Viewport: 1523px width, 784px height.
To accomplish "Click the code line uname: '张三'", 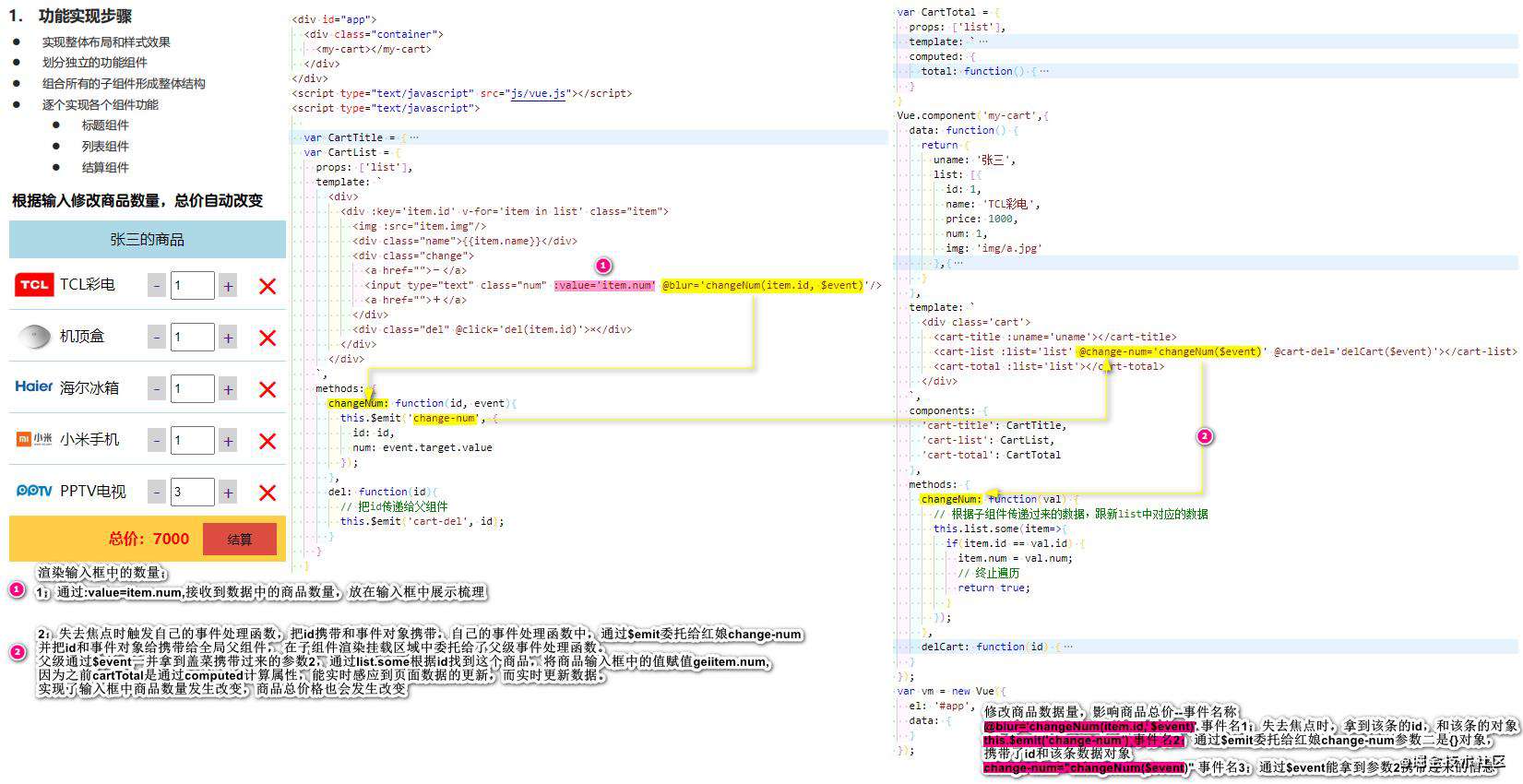I will click(x=974, y=160).
